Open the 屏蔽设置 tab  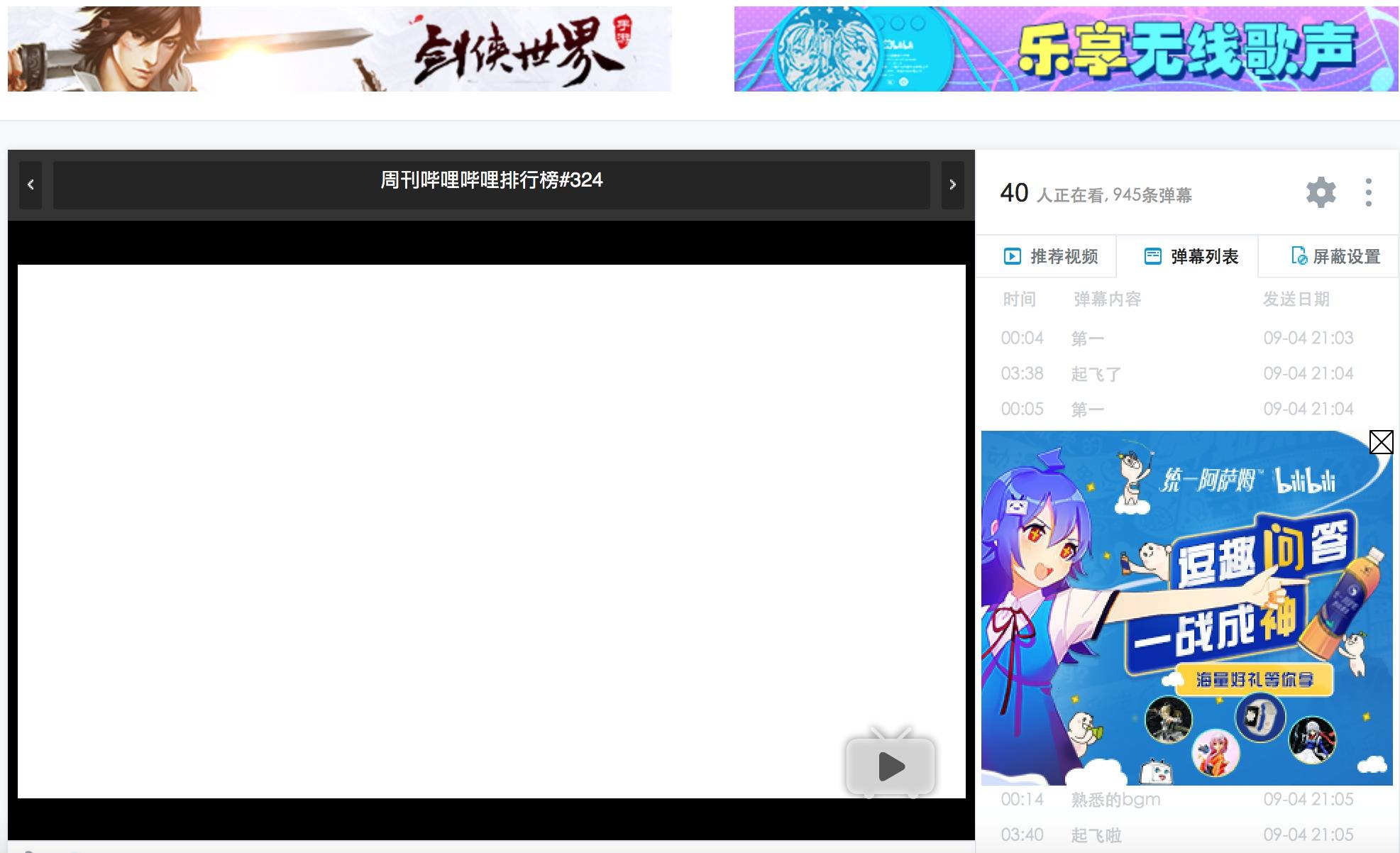point(1345,256)
